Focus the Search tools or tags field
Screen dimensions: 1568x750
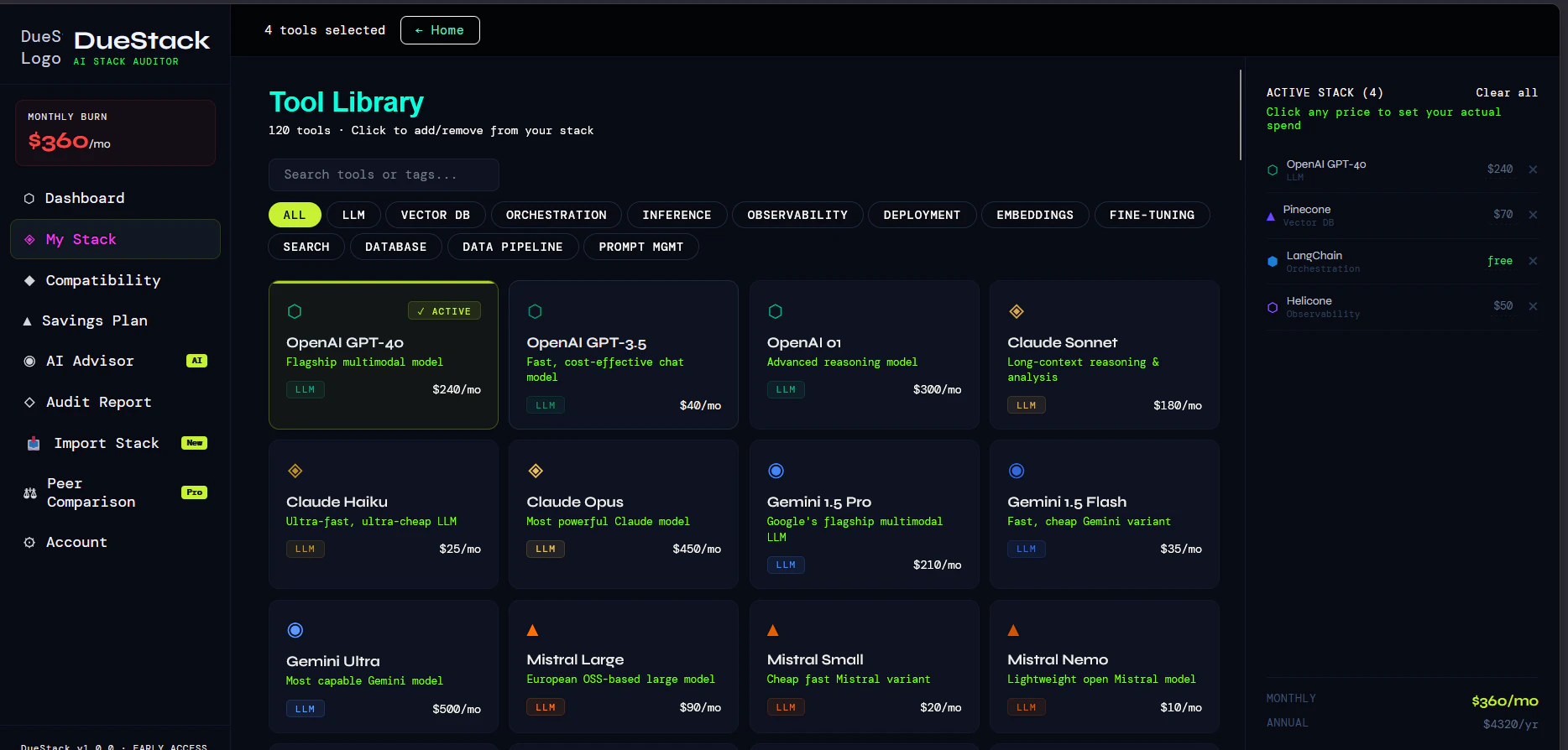point(384,175)
